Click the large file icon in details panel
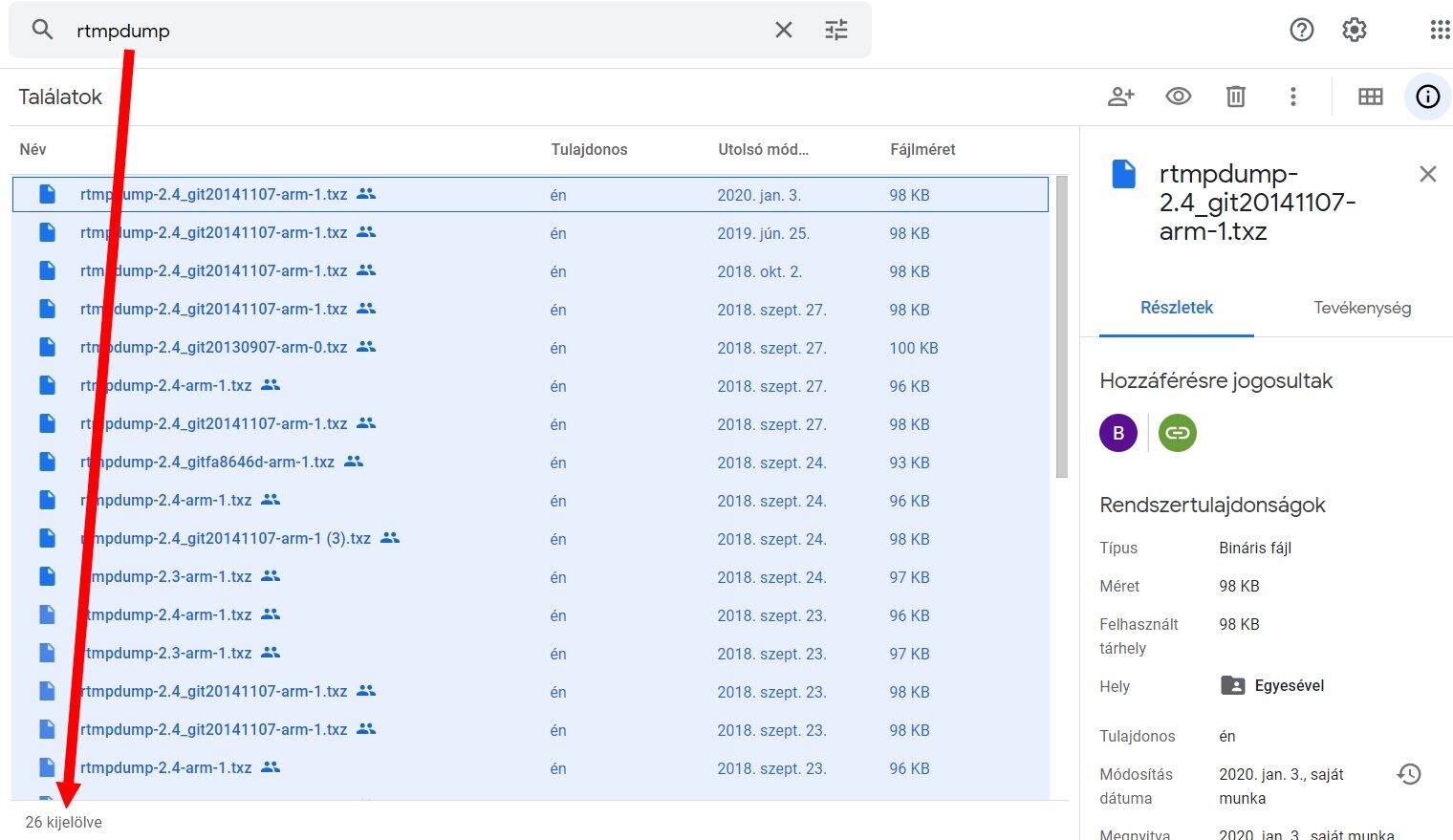This screenshot has width=1453, height=840. click(x=1124, y=174)
